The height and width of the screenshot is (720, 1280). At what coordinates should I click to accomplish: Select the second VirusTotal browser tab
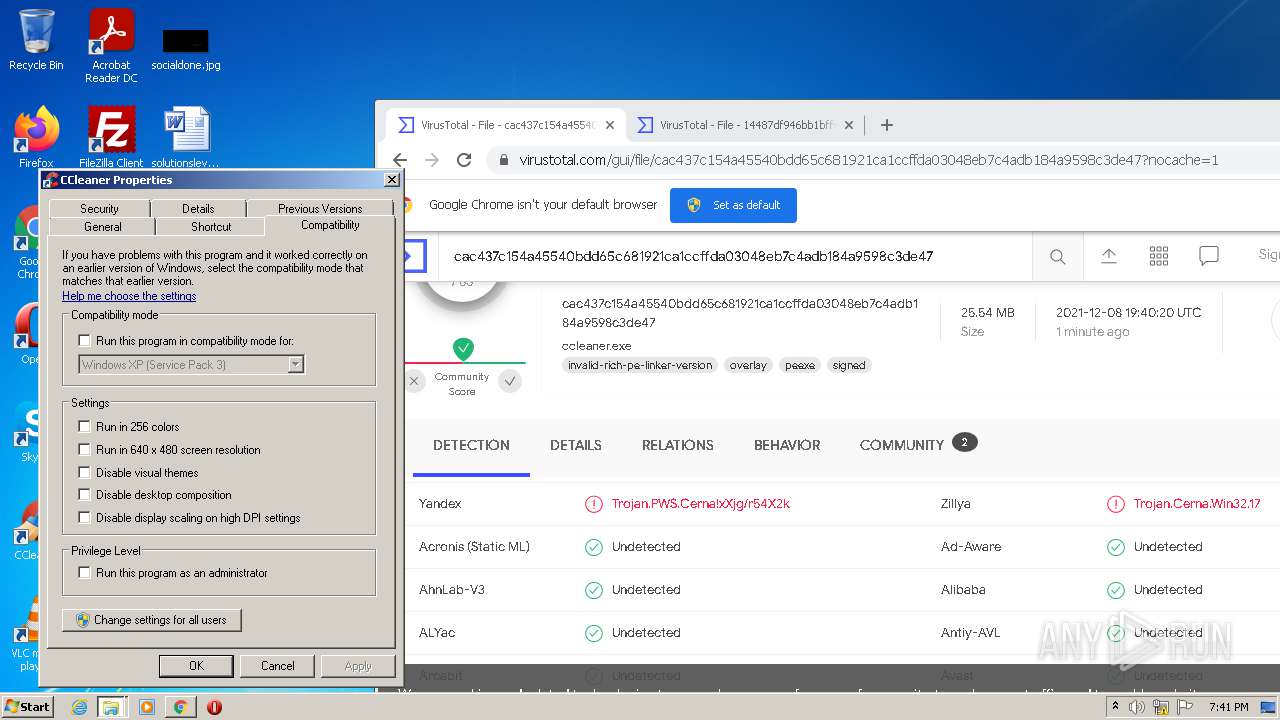(x=745, y=125)
